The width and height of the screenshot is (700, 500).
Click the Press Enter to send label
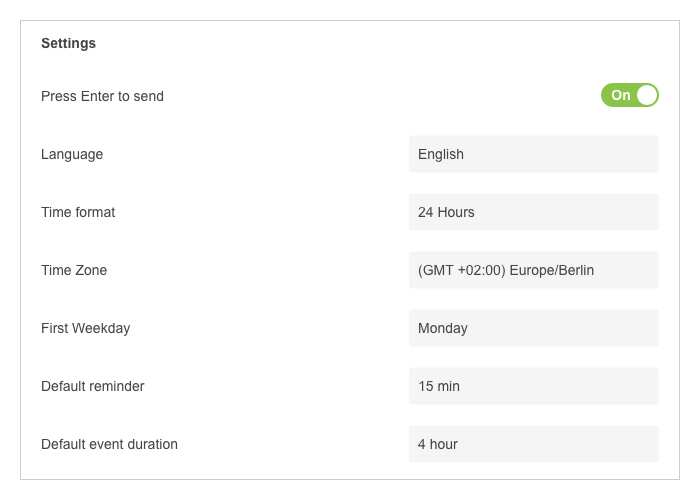point(102,96)
